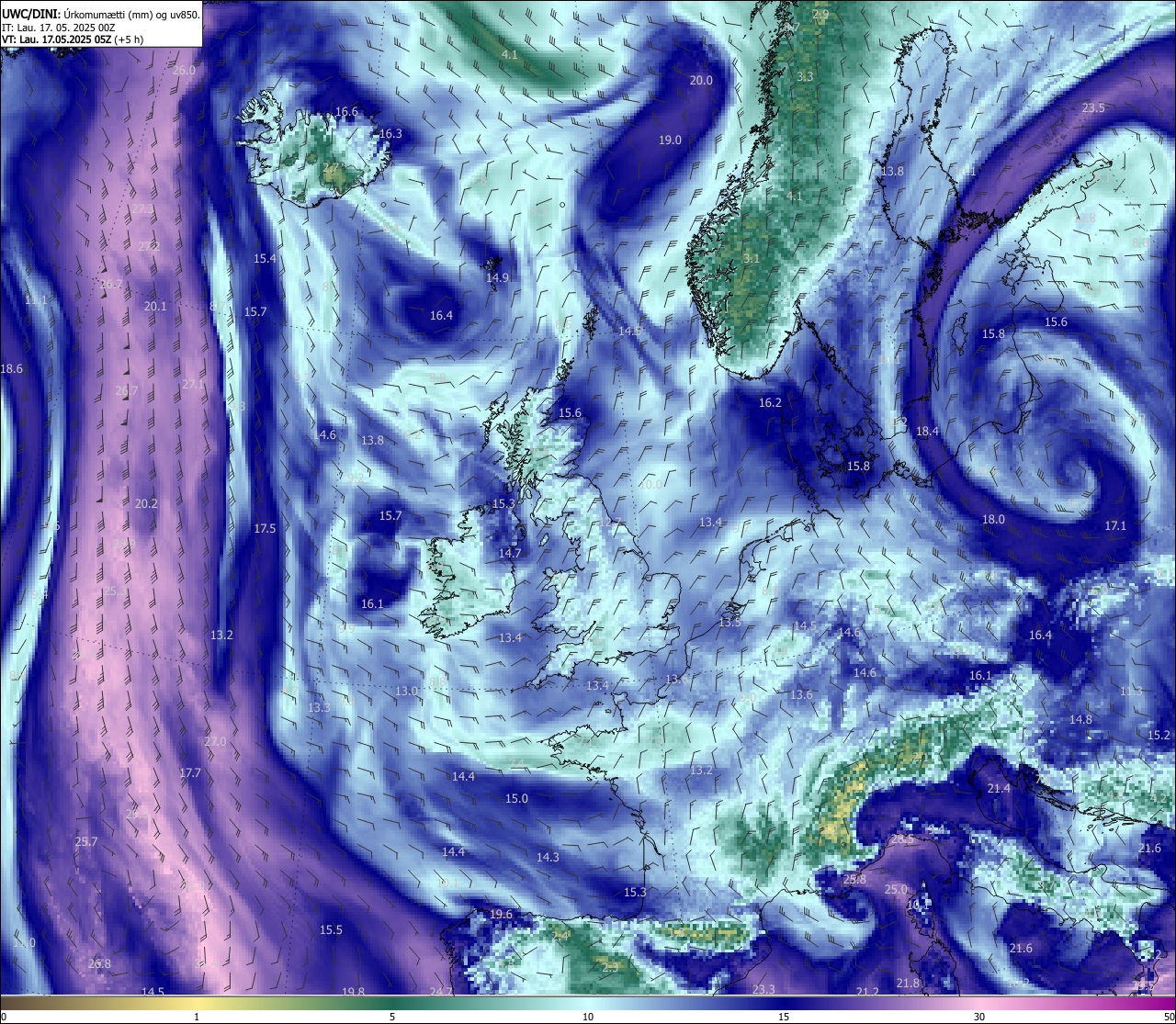Click the '30' tick on color scale
1176x1024 pixels.
click(979, 1017)
